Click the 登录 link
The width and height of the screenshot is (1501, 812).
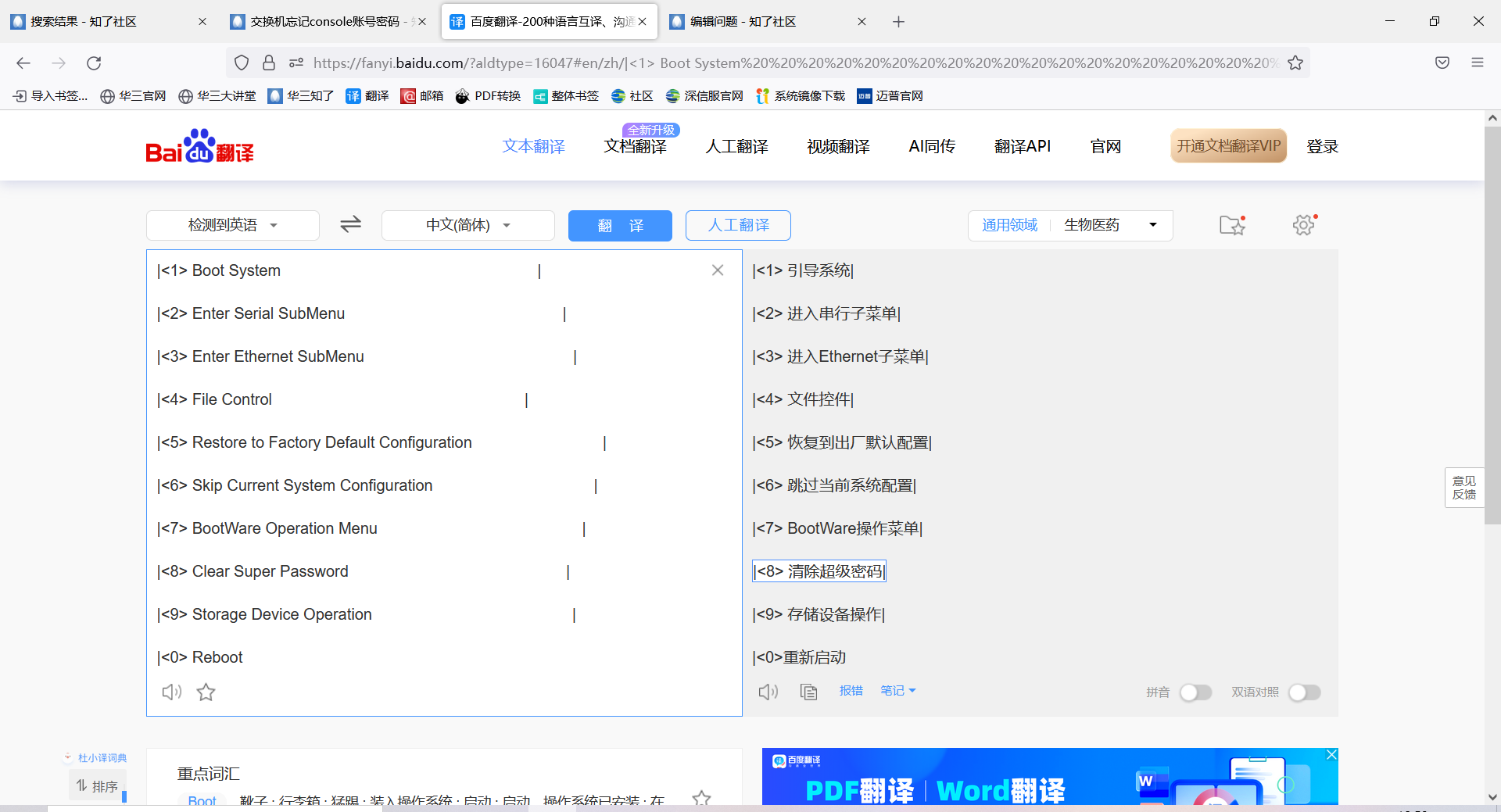click(x=1323, y=146)
